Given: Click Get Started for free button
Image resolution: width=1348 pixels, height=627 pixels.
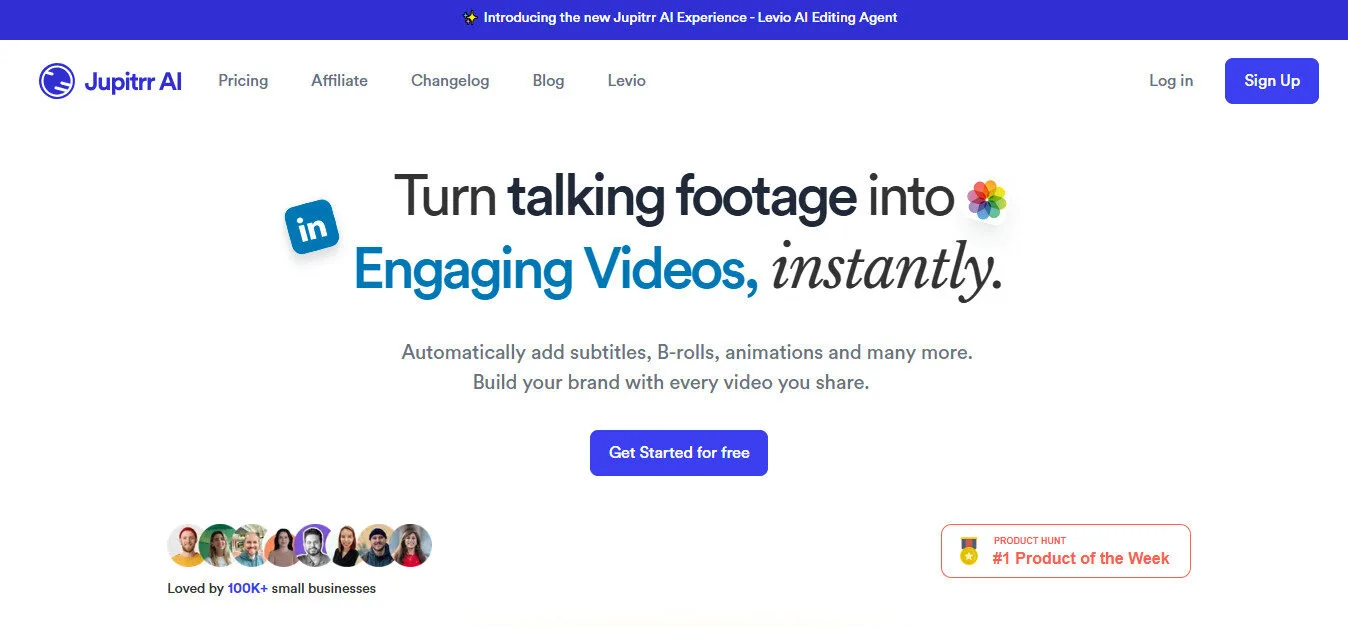Looking at the screenshot, I should [679, 453].
